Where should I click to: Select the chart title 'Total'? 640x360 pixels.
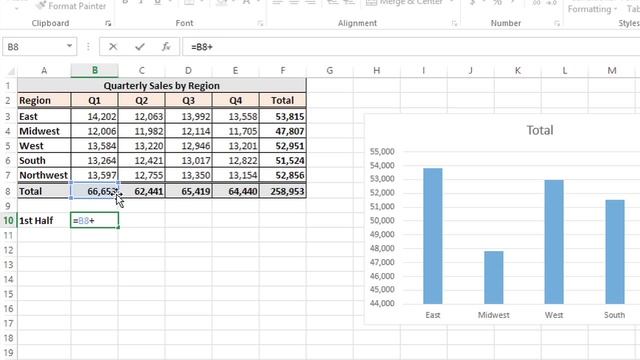(540, 130)
